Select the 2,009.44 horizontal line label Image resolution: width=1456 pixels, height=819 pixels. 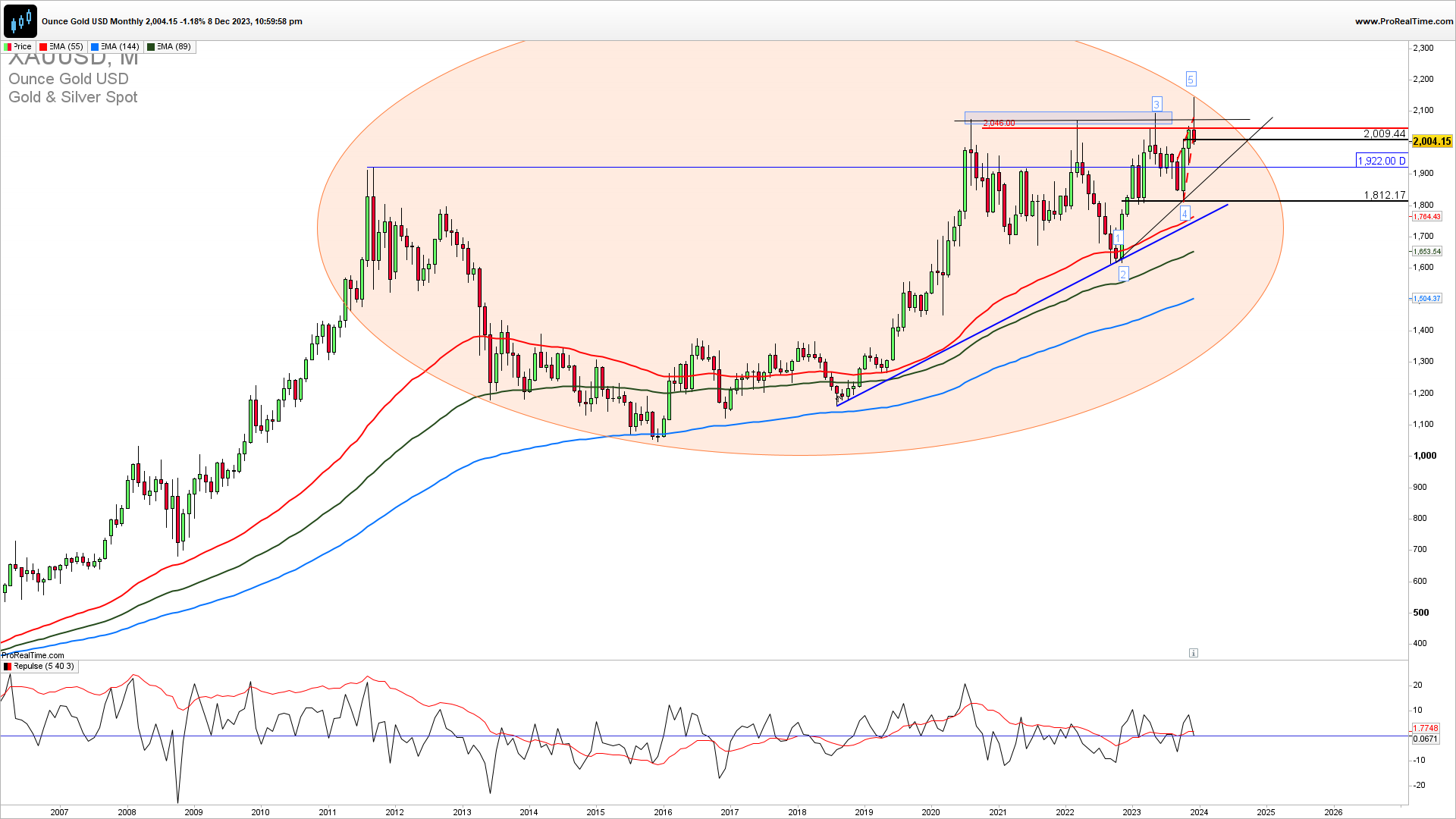click(x=1385, y=133)
